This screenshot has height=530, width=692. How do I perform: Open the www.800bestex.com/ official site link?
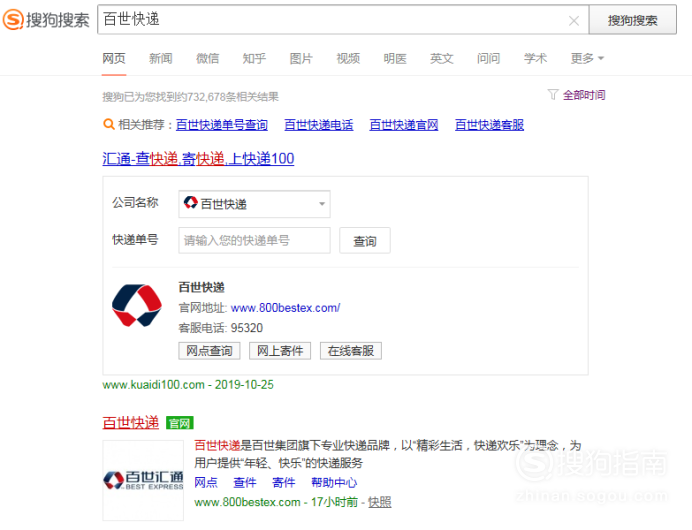pos(286,308)
